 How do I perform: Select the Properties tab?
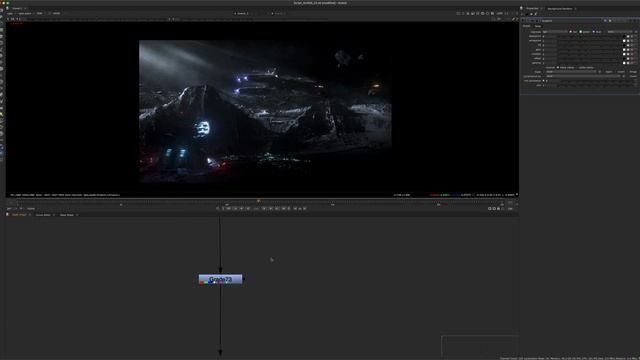click(532, 9)
